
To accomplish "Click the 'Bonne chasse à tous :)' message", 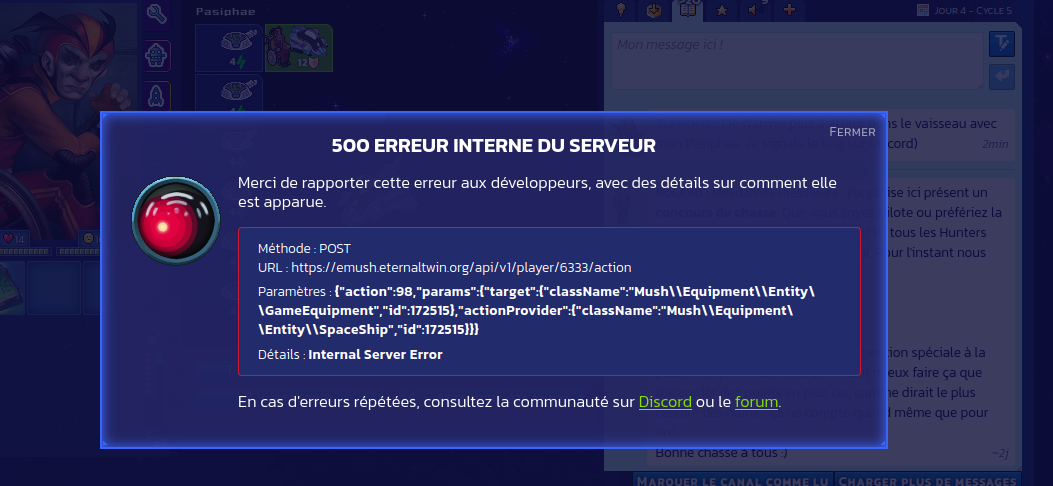I will 721,452.
